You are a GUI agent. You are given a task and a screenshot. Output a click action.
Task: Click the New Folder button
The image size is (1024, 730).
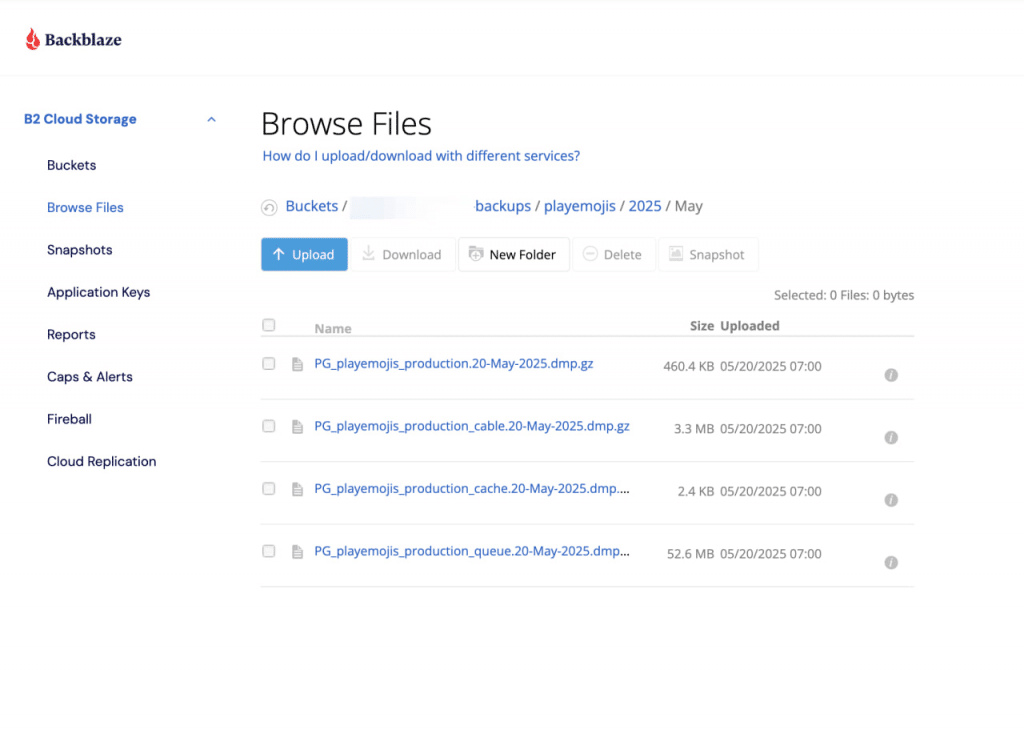tap(514, 255)
